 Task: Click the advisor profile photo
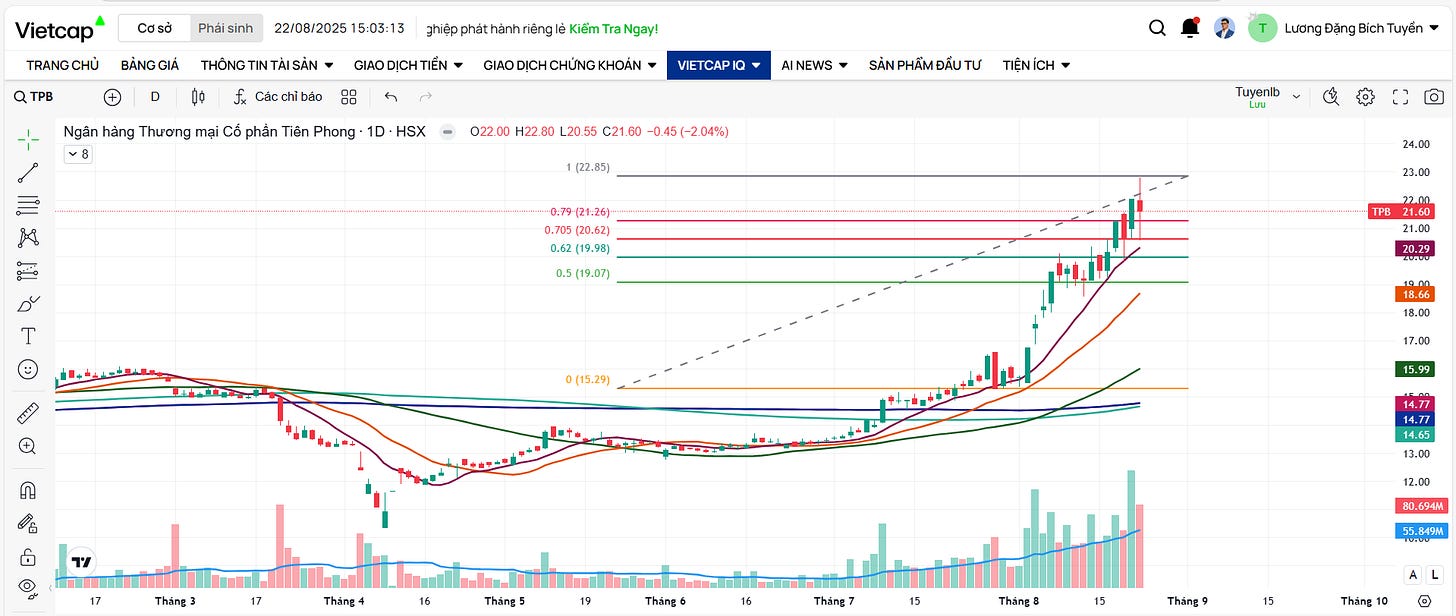point(1225,28)
